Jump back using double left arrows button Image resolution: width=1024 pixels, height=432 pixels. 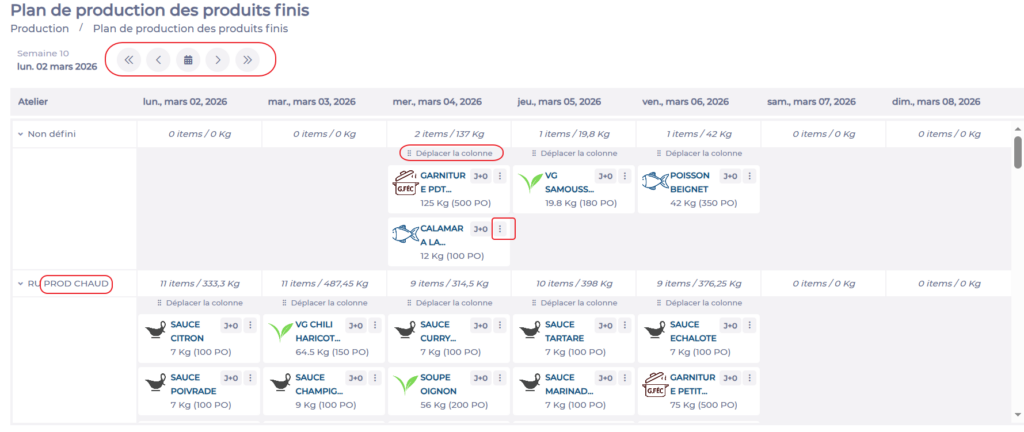tap(128, 60)
